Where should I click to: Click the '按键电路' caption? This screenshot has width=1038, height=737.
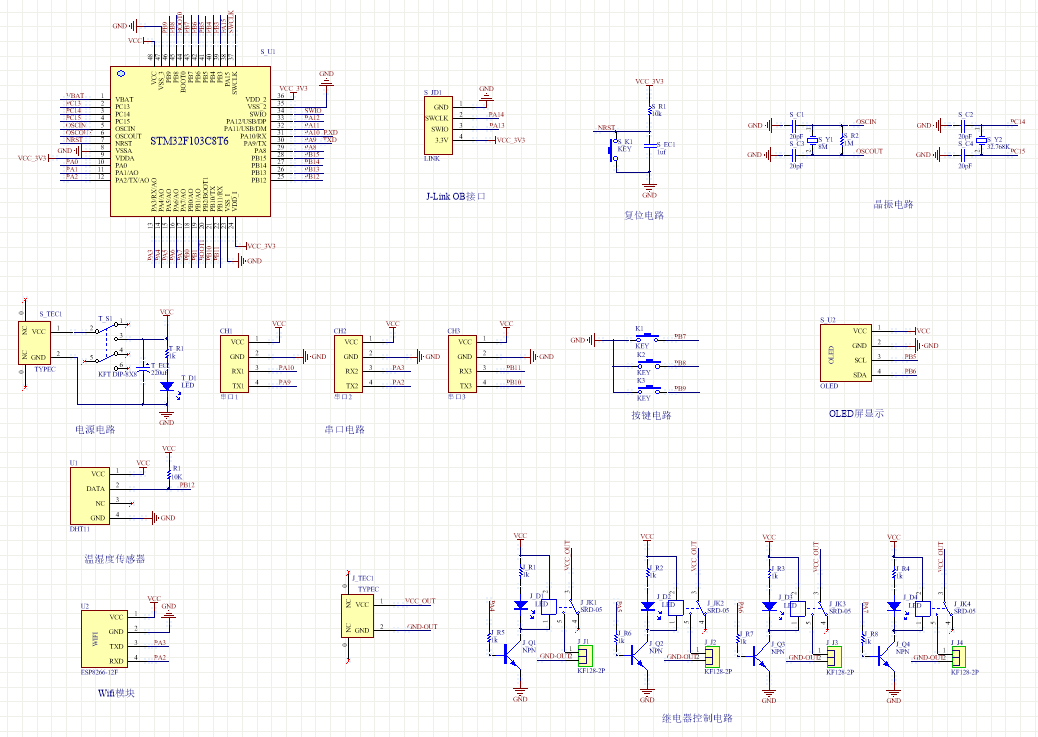click(x=651, y=415)
